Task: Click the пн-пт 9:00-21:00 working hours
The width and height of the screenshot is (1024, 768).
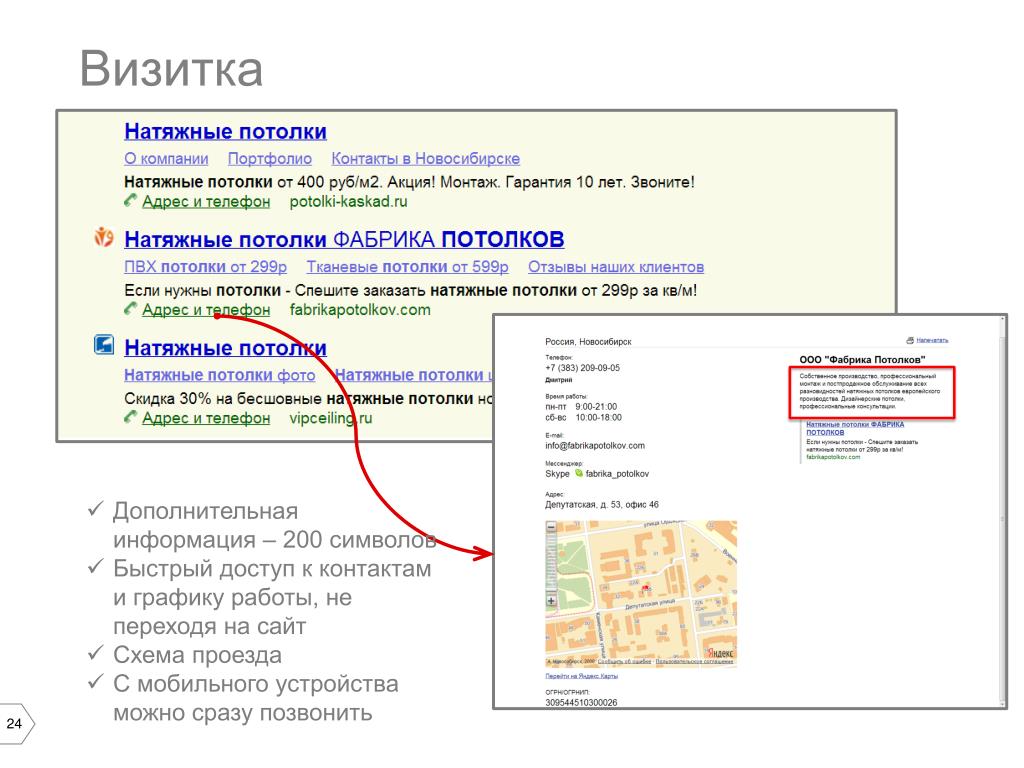Action: pos(581,406)
